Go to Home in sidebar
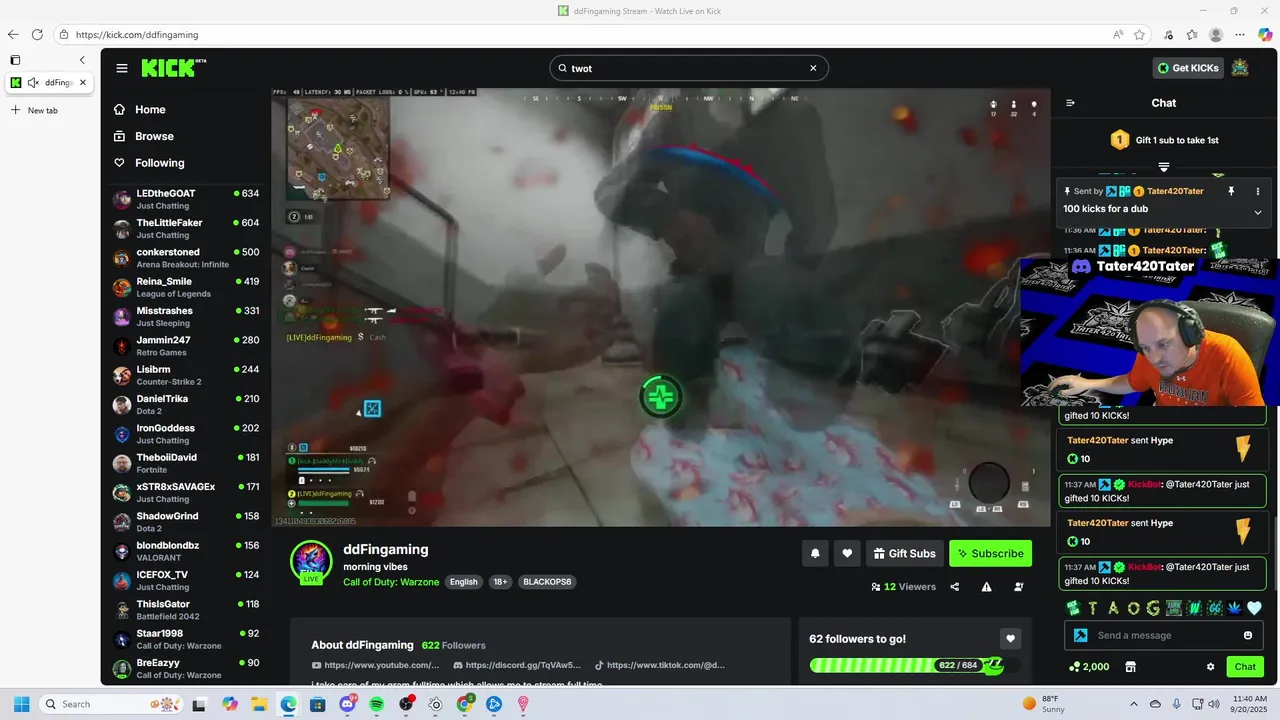Viewport: 1280px width, 720px height. [x=150, y=110]
